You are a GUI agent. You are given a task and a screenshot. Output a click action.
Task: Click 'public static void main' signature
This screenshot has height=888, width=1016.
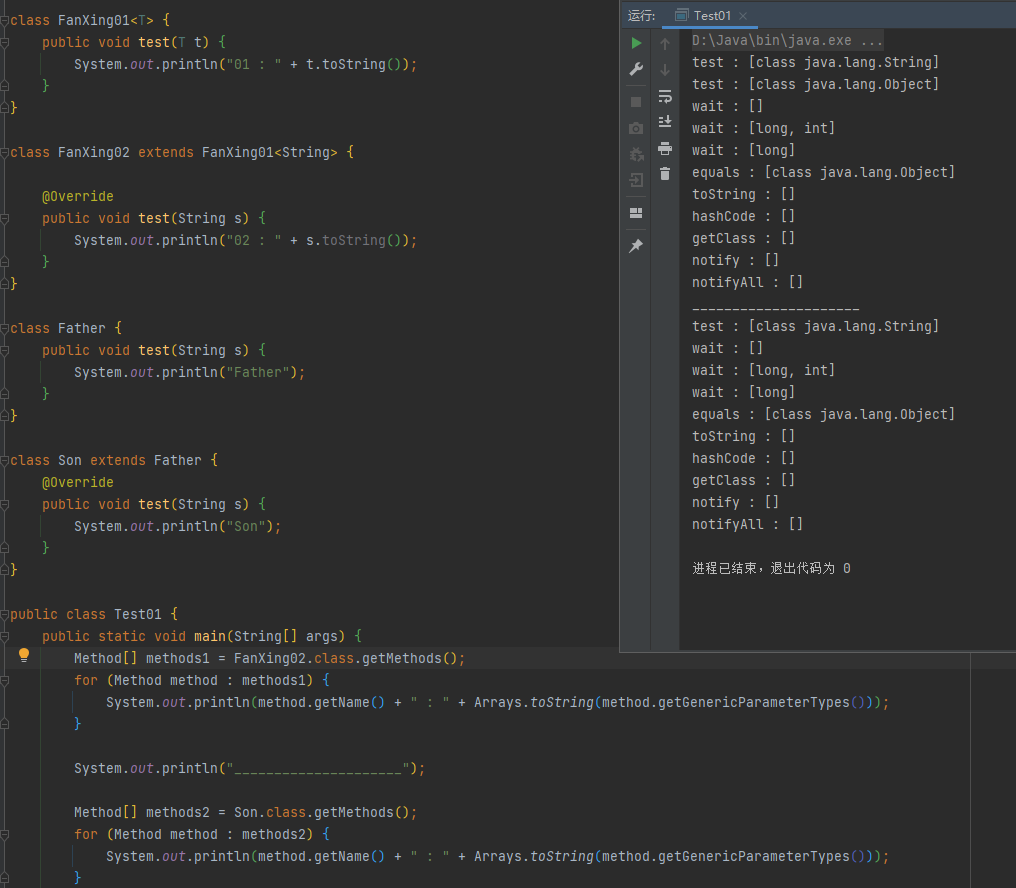pyautogui.click(x=202, y=637)
